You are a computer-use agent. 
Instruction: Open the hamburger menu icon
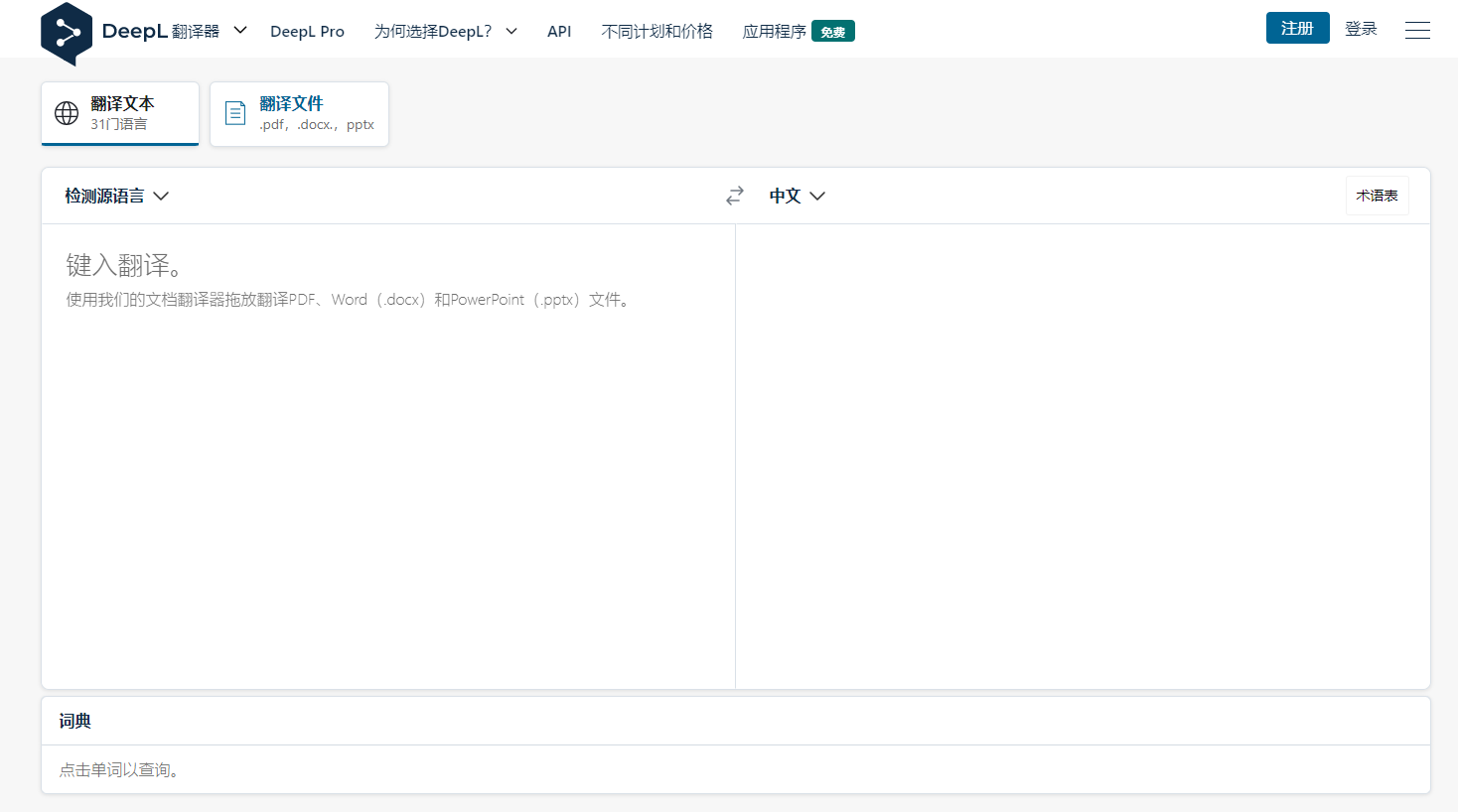tap(1417, 30)
